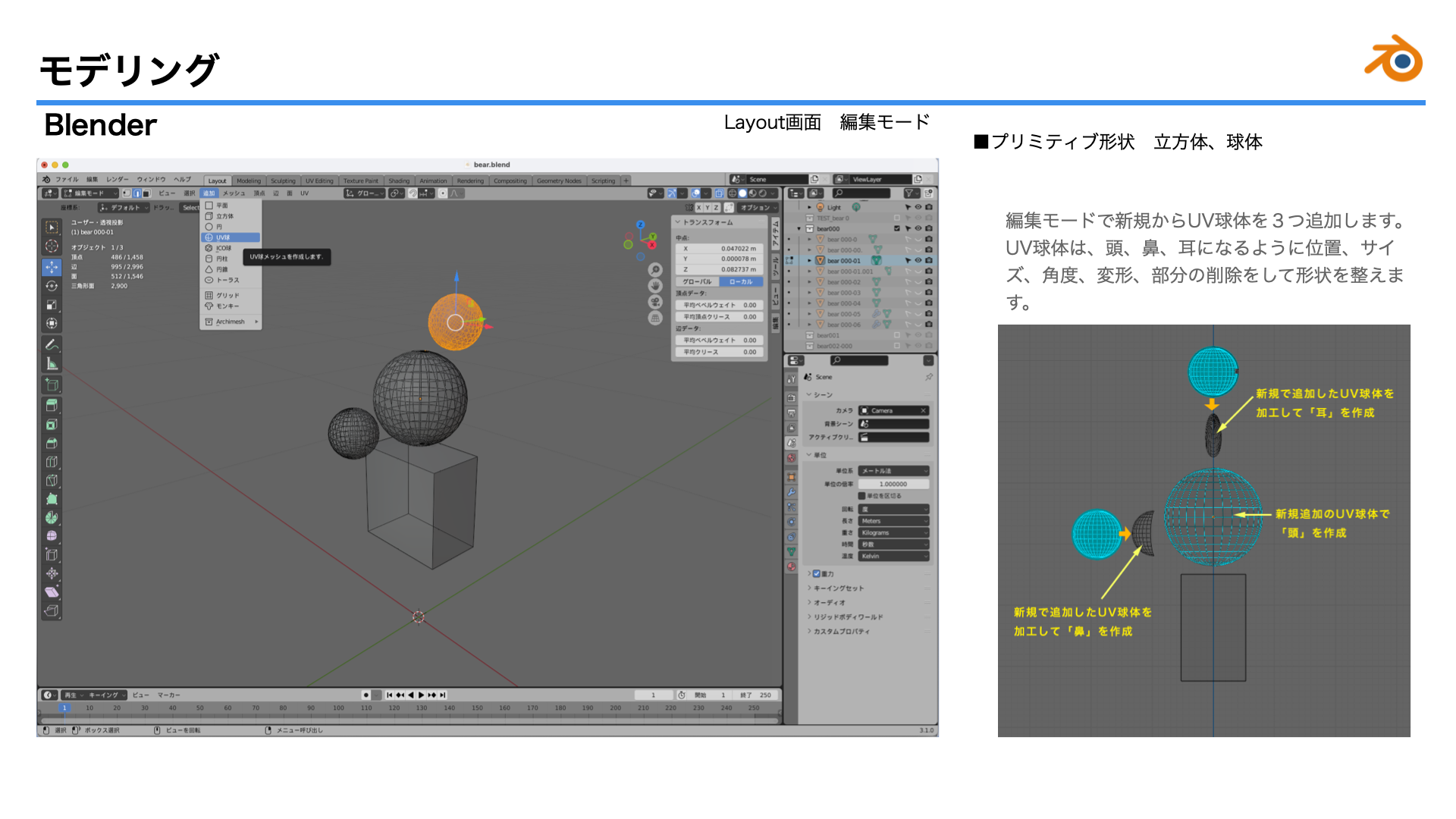This screenshot has height=819, width=1456.
Task: Select the Rotate tool
Action: coord(52,286)
